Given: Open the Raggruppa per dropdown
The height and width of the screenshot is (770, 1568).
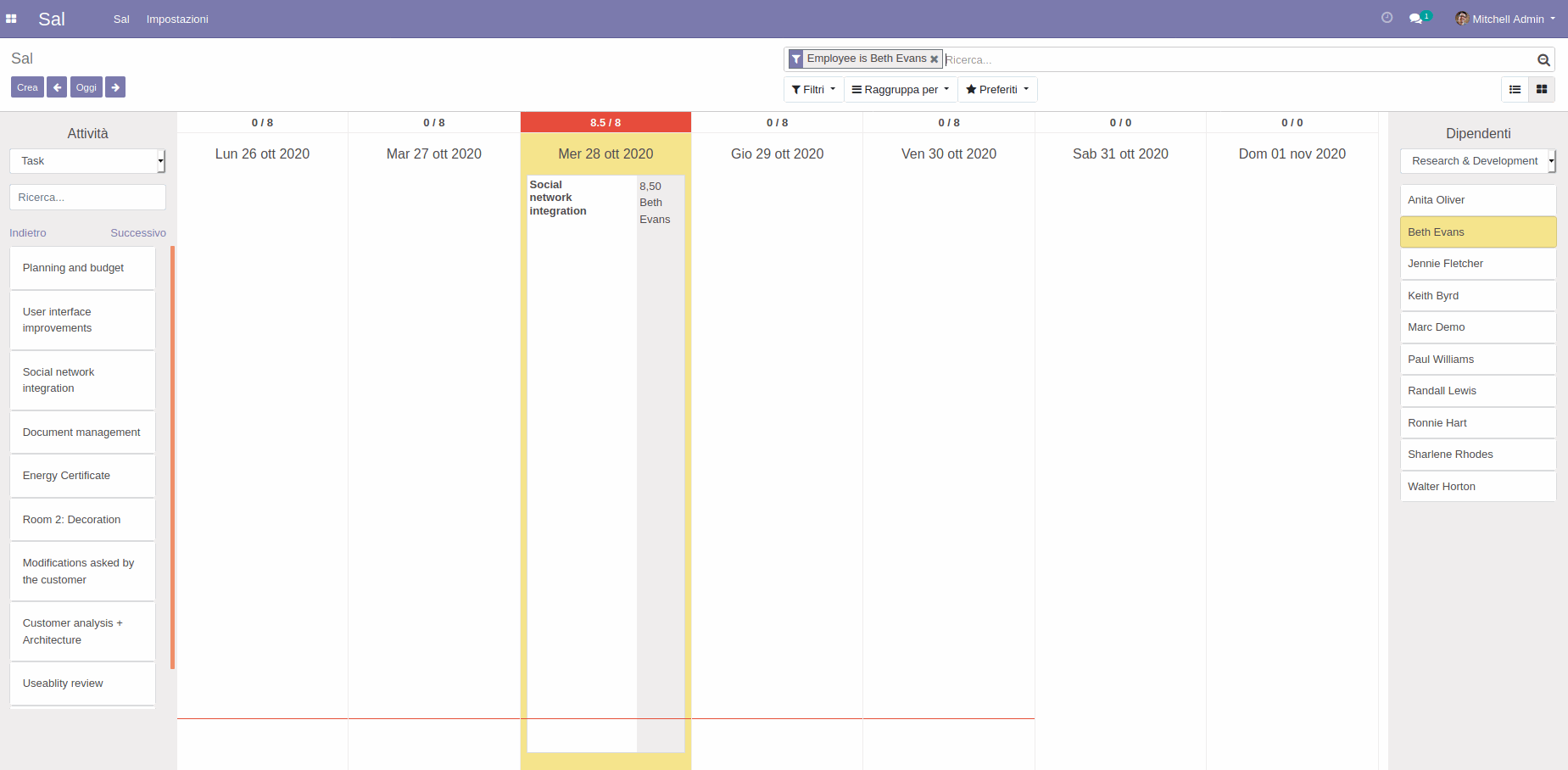Looking at the screenshot, I should [x=900, y=90].
